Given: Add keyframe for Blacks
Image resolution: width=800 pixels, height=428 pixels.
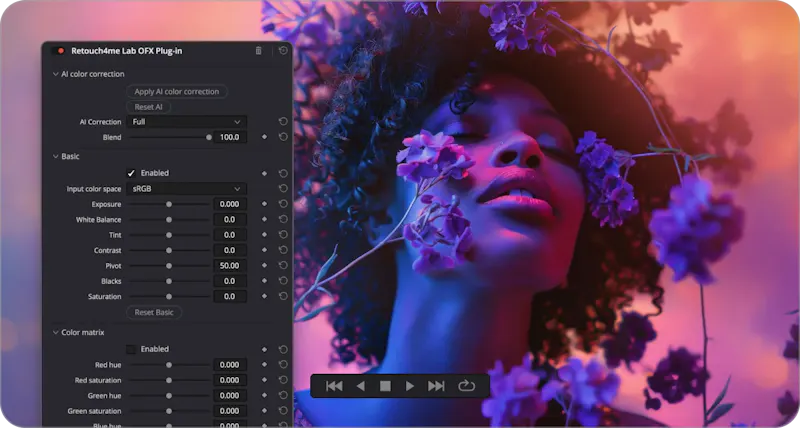Looking at the screenshot, I should (264, 281).
